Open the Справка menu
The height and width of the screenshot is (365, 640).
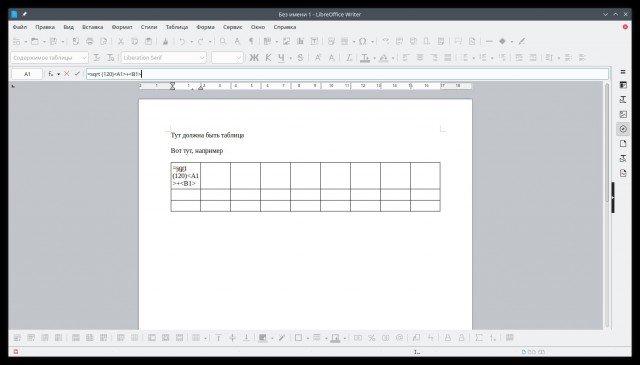click(285, 27)
